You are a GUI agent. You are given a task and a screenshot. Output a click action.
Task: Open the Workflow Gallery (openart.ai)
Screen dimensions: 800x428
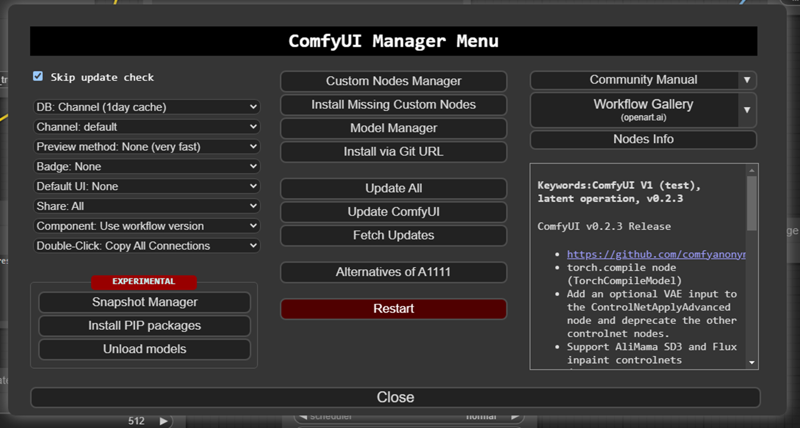point(634,110)
